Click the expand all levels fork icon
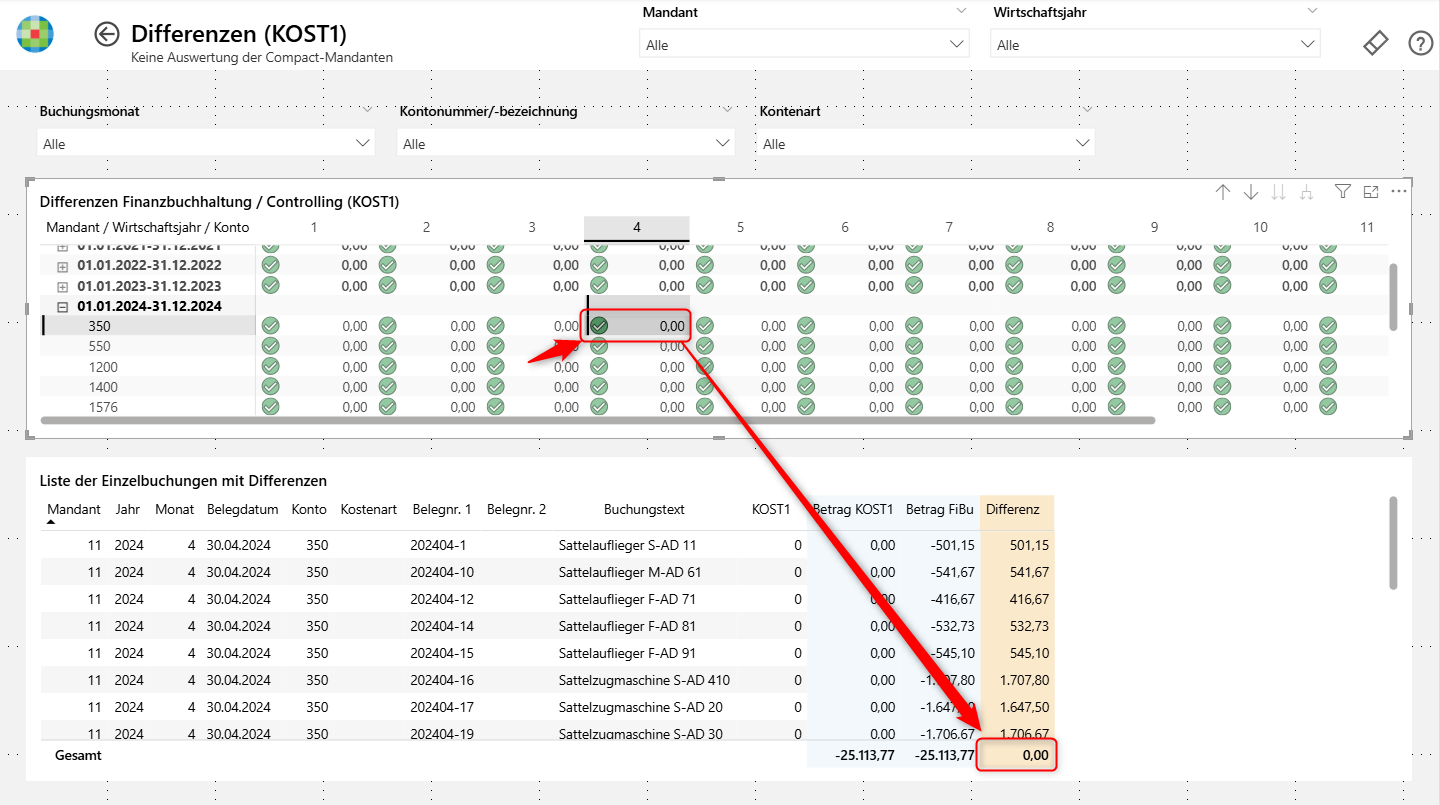Viewport: 1440px width, 805px height. [1306, 192]
